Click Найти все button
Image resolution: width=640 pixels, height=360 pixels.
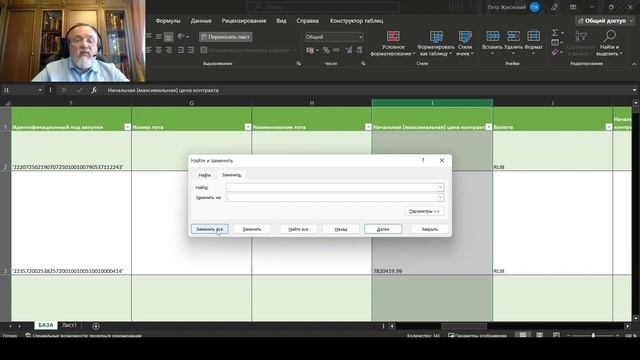click(298, 229)
